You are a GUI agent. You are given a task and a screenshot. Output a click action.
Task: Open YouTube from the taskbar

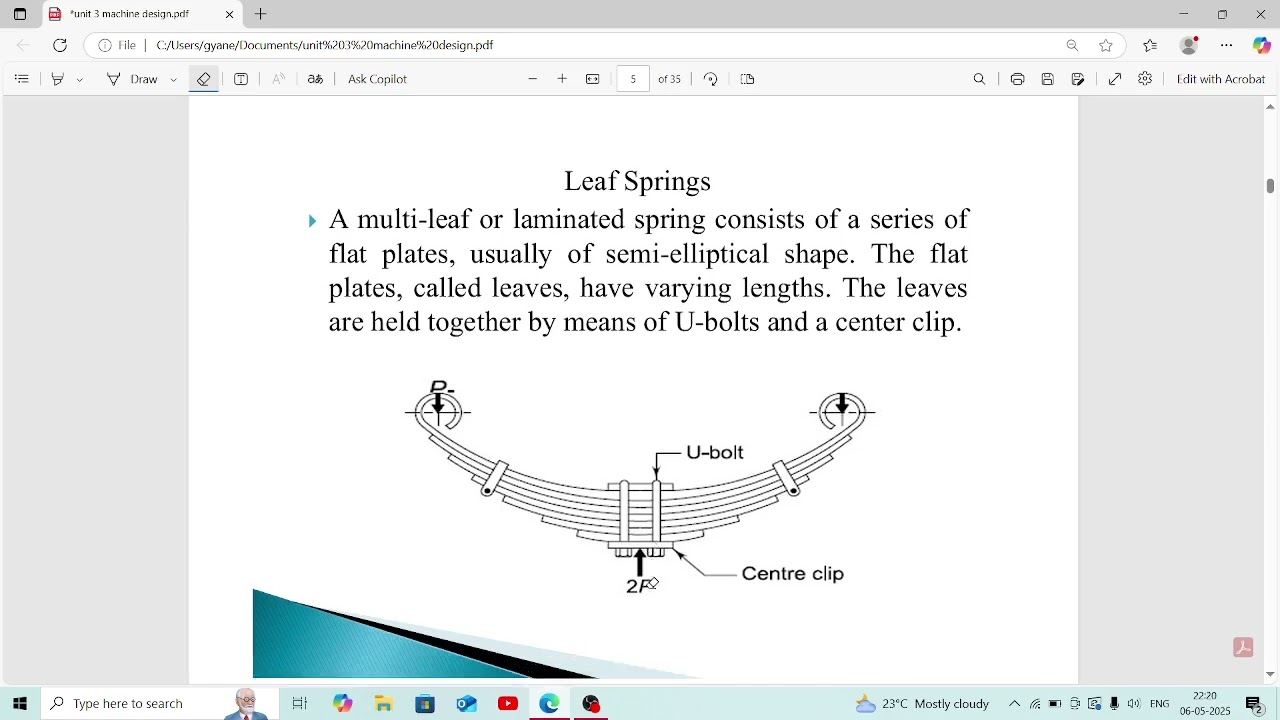tap(508, 704)
